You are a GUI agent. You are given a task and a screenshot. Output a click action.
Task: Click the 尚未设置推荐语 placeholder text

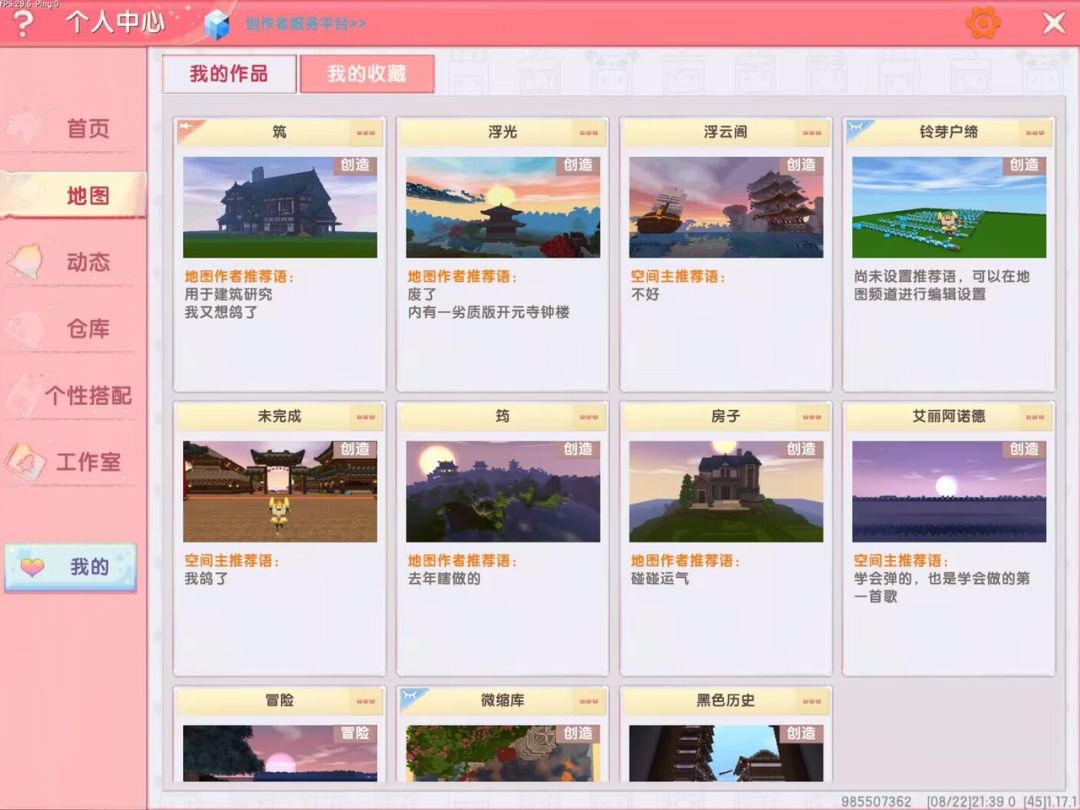pyautogui.click(x=942, y=285)
